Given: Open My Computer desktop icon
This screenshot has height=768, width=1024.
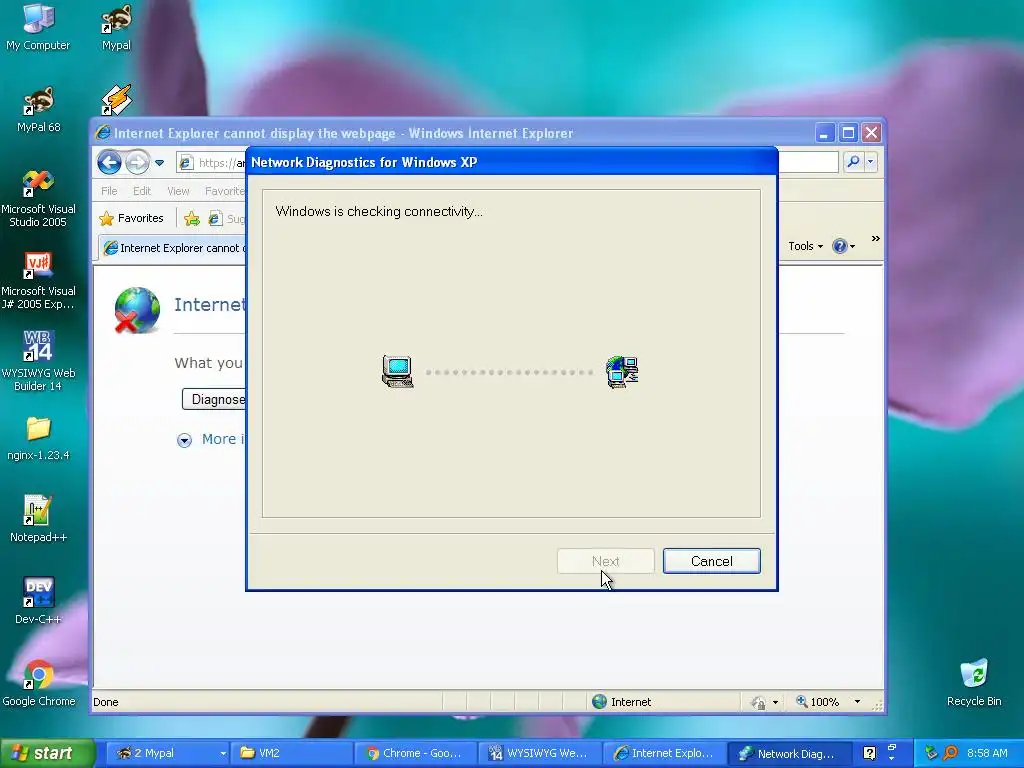Looking at the screenshot, I should [x=38, y=26].
